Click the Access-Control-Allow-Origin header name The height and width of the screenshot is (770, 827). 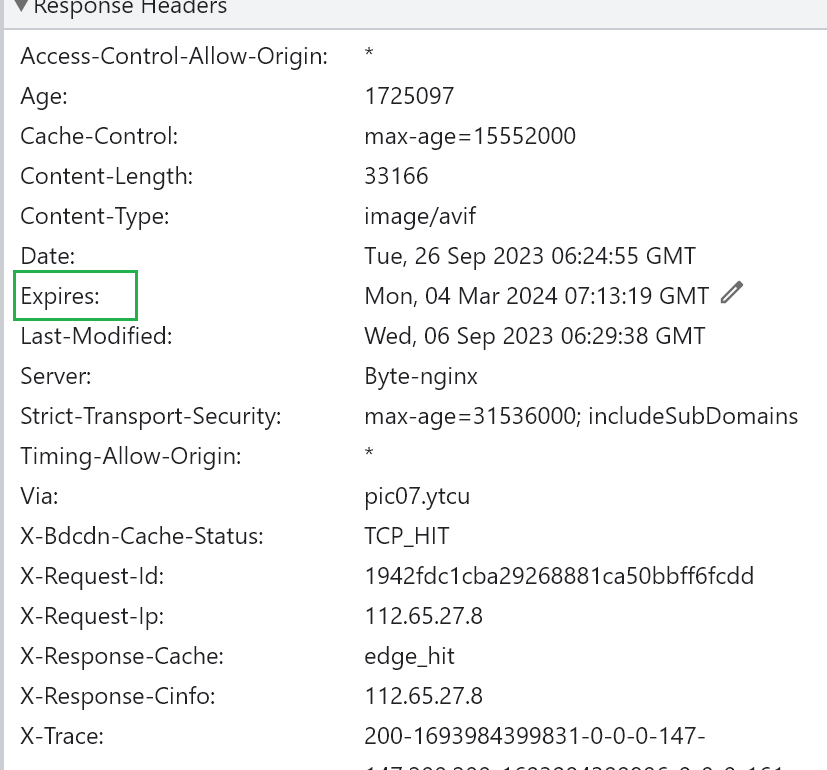174,56
